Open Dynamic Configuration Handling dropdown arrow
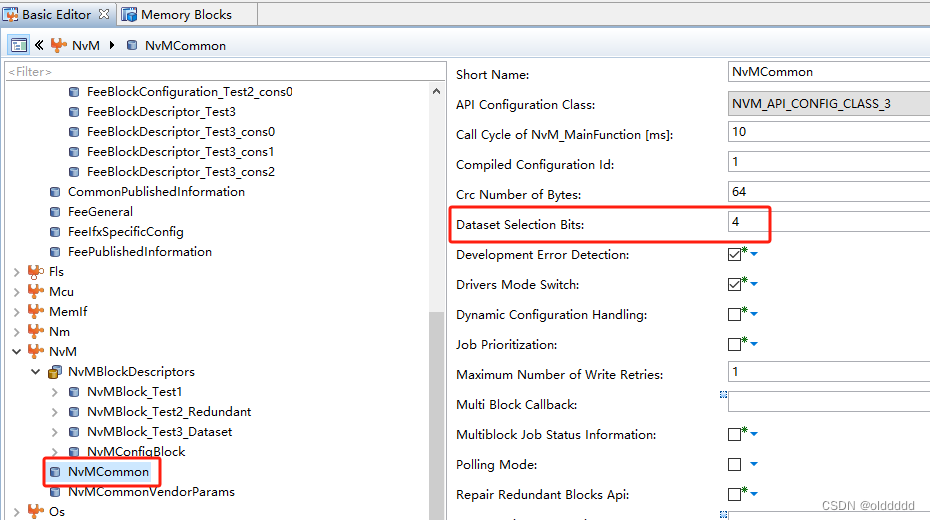 [x=754, y=314]
